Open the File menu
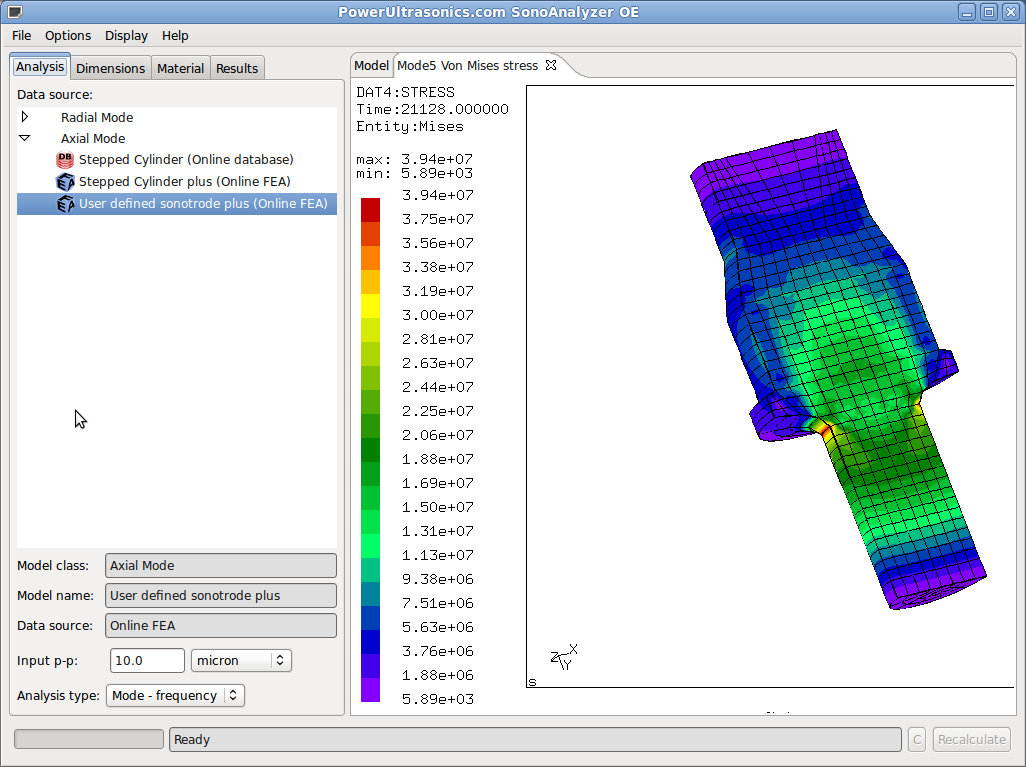 point(22,35)
